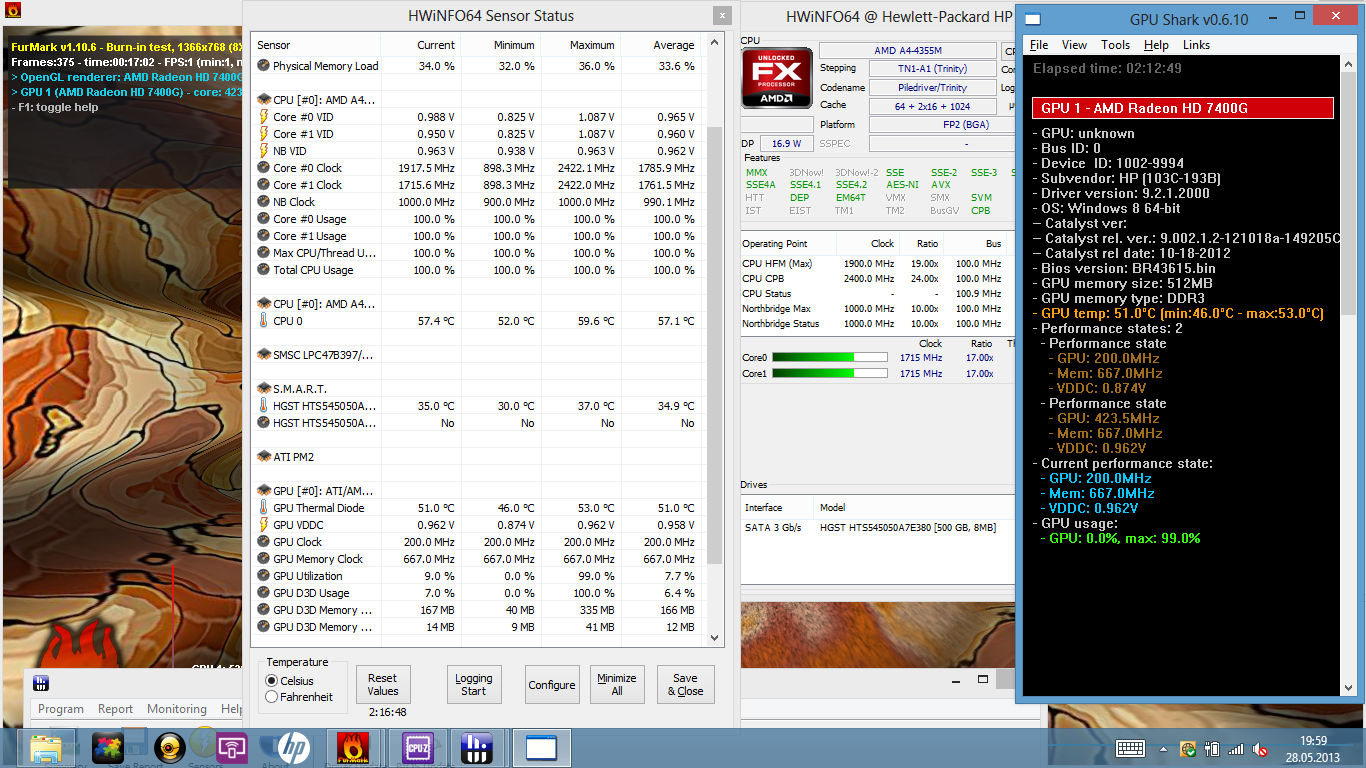Click the S.M.A.R.T. group chip icon
Viewport: 1366px width, 768px height.
[x=264, y=389]
